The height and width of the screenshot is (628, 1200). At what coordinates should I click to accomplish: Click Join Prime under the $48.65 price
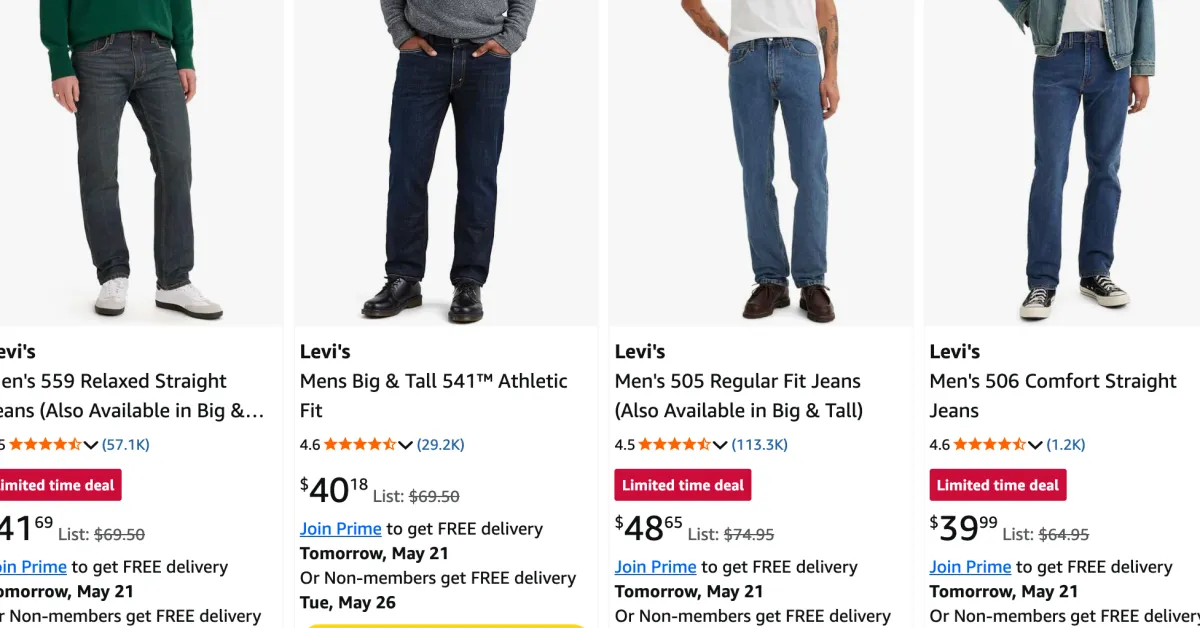656,567
